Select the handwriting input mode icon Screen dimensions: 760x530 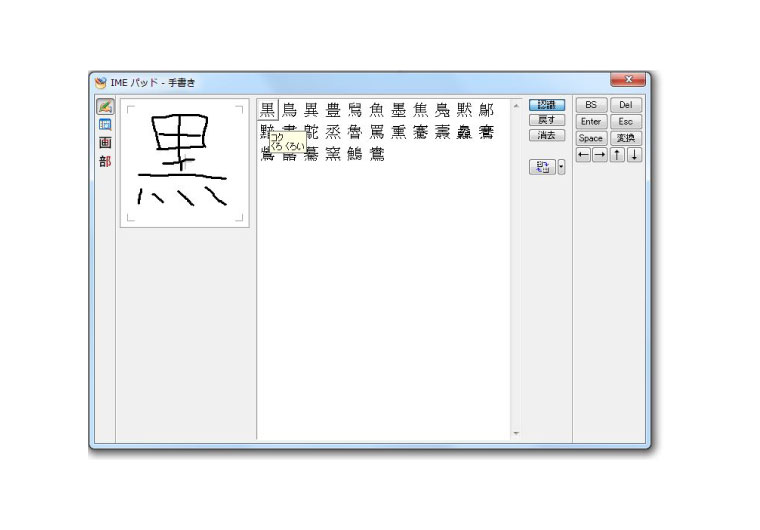click(105, 106)
